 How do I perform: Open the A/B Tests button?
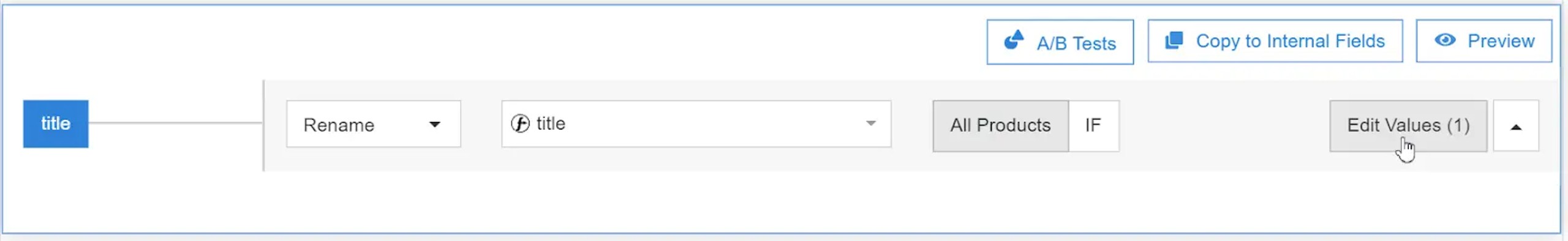[1060, 42]
